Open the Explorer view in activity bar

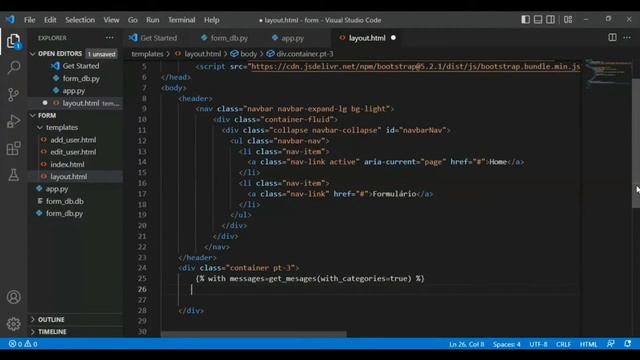13,41
